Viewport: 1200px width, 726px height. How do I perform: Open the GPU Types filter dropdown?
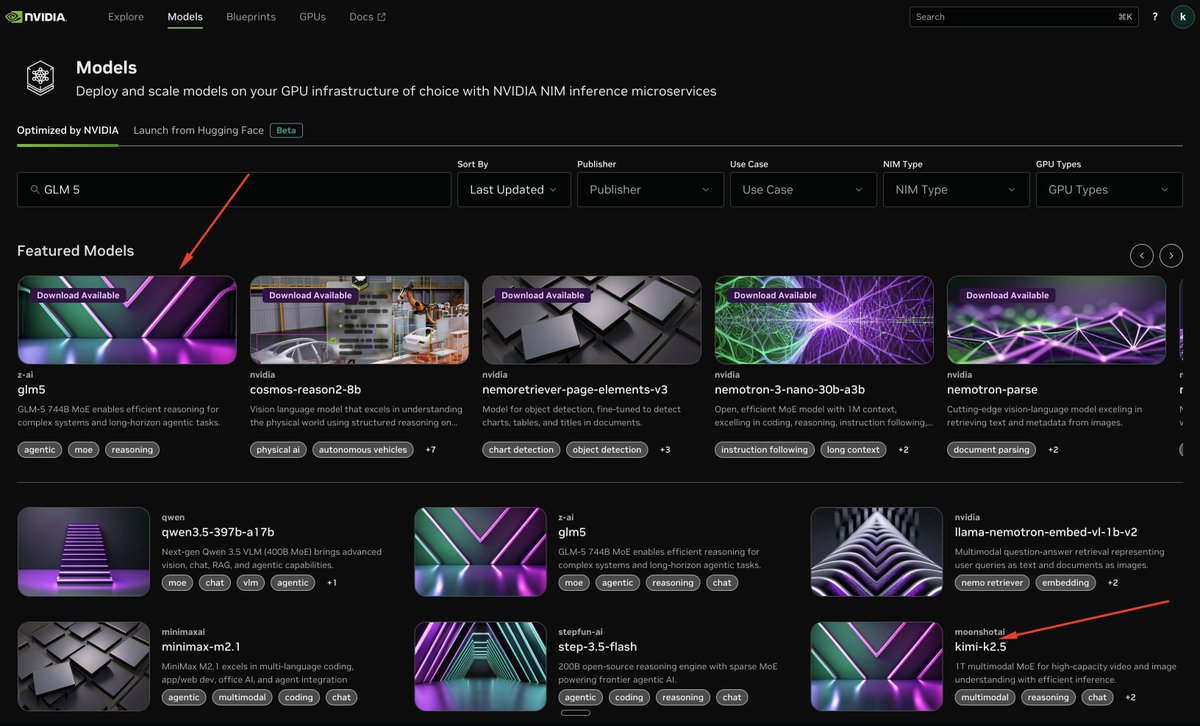coord(1109,189)
